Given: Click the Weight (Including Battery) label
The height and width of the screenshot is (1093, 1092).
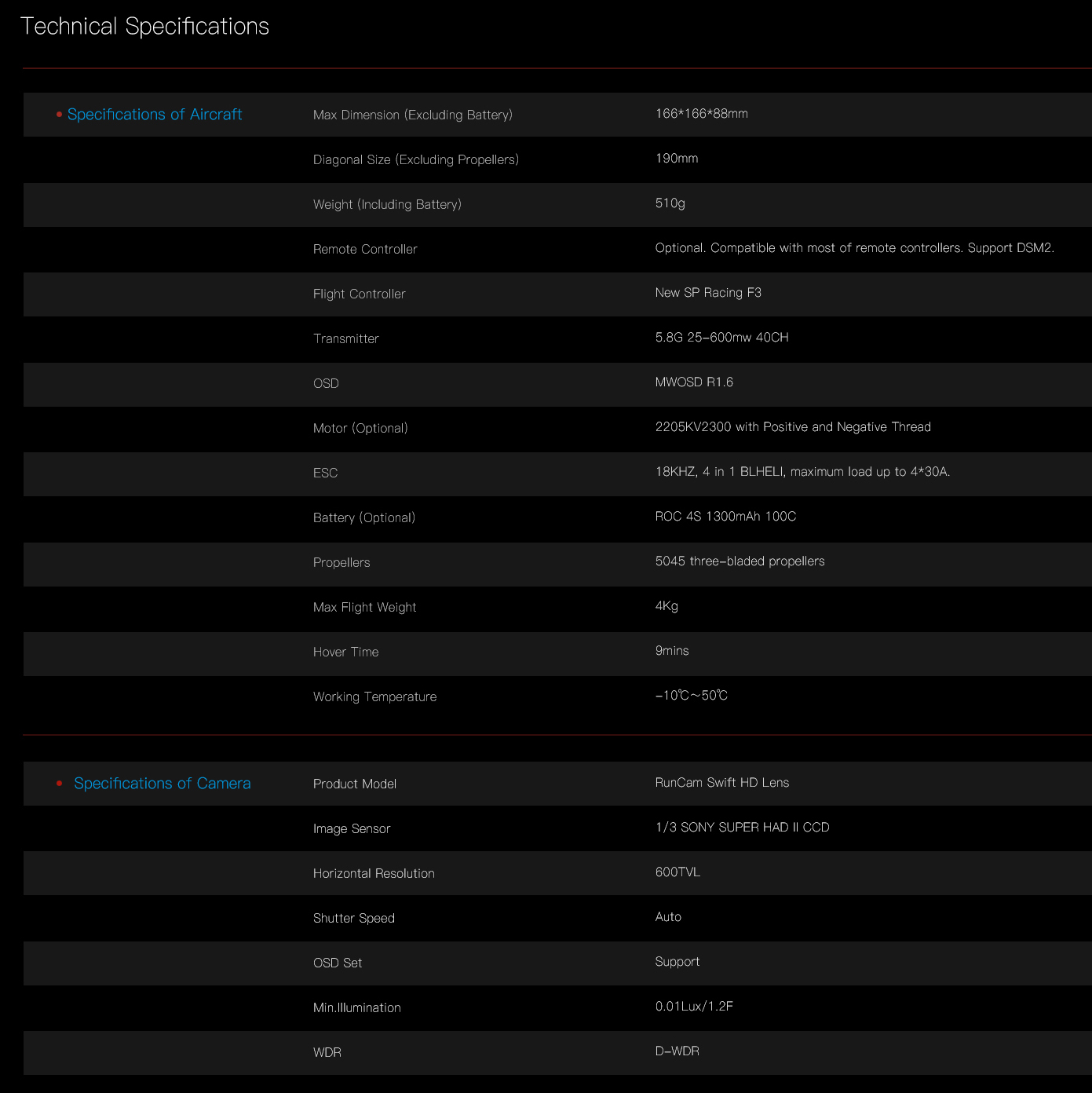Looking at the screenshot, I should tap(387, 204).
